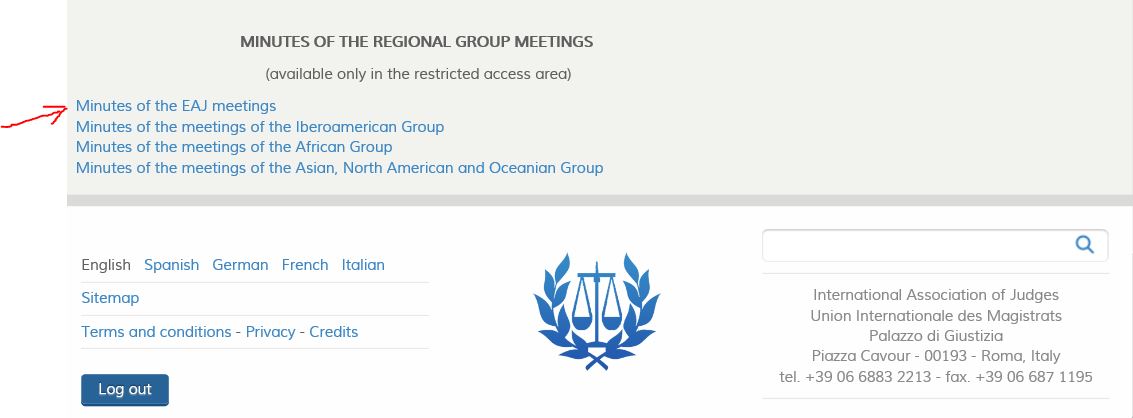Click the telephone and fax number line
This screenshot has height=418, width=1133.
coord(936,378)
